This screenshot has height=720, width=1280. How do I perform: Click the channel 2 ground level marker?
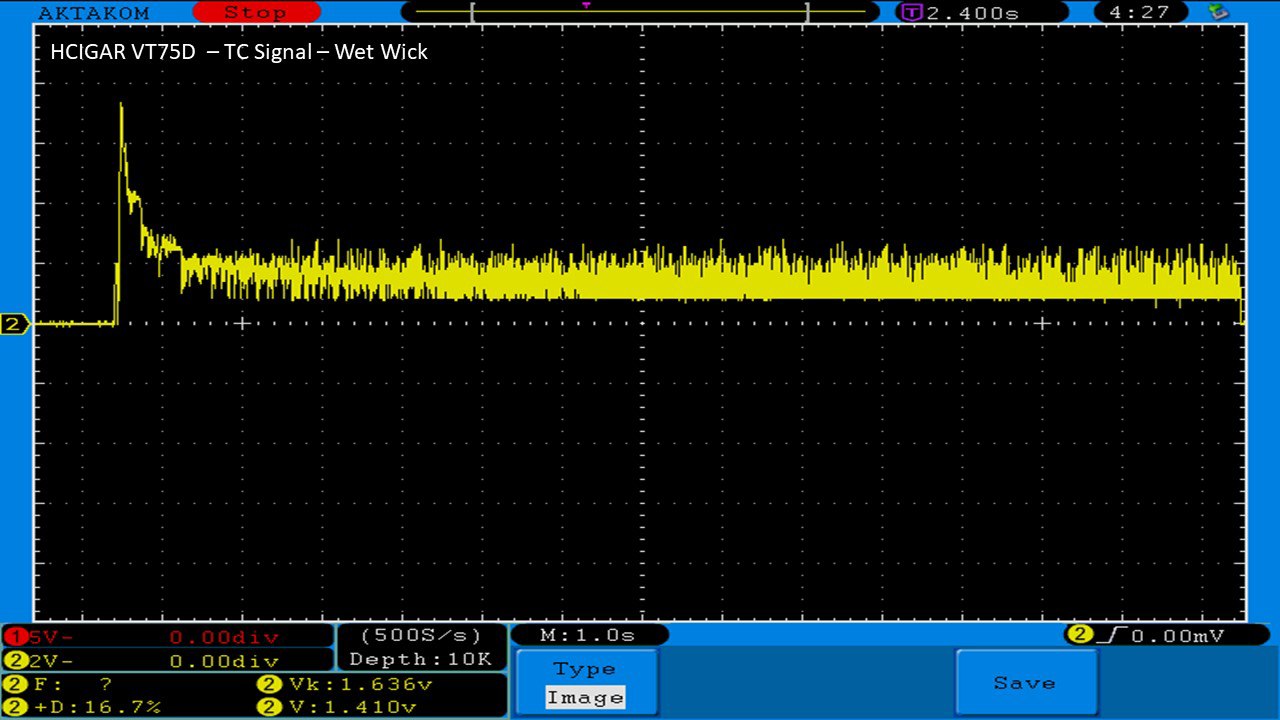pyautogui.click(x=15, y=324)
